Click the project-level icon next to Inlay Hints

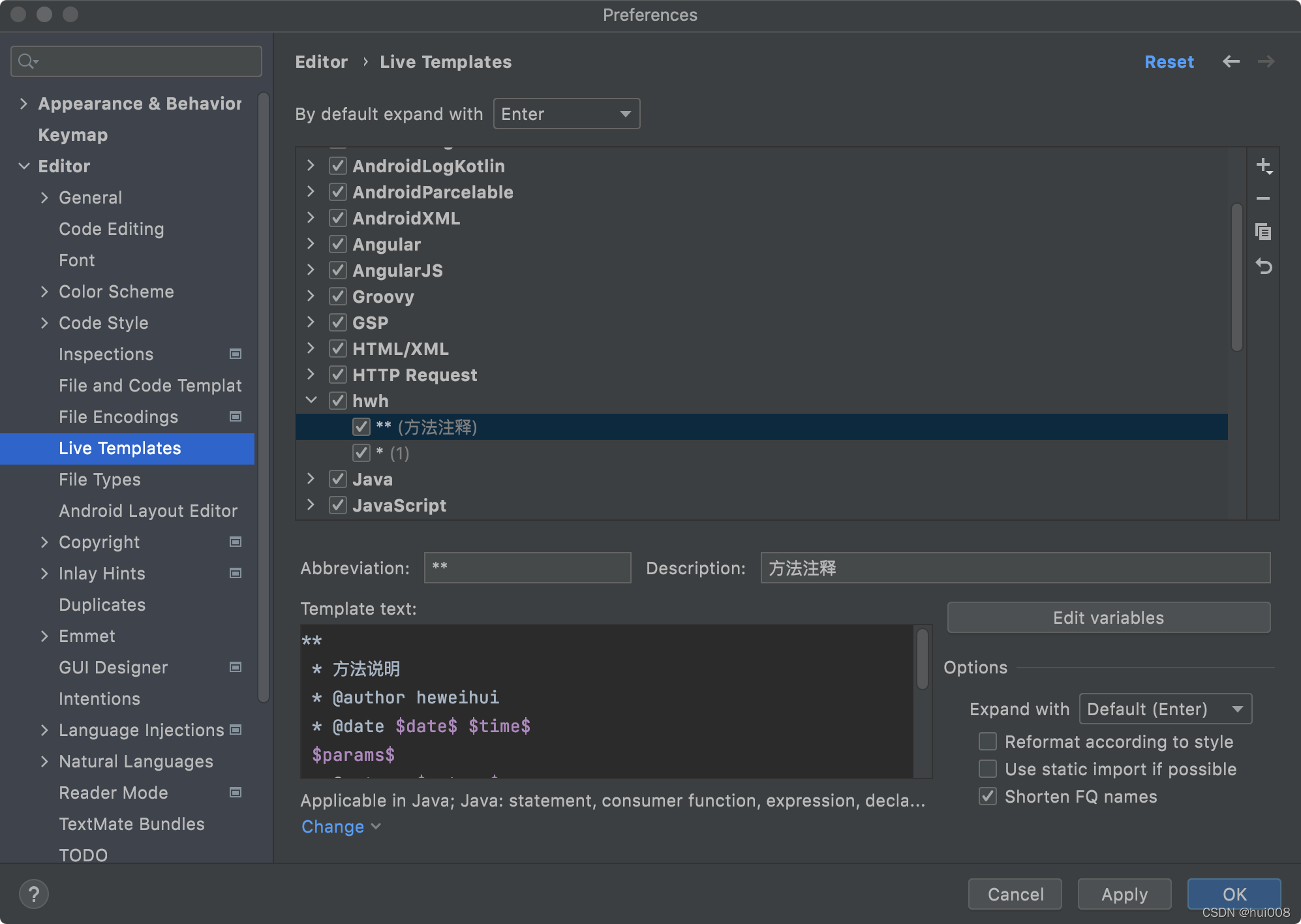236,573
